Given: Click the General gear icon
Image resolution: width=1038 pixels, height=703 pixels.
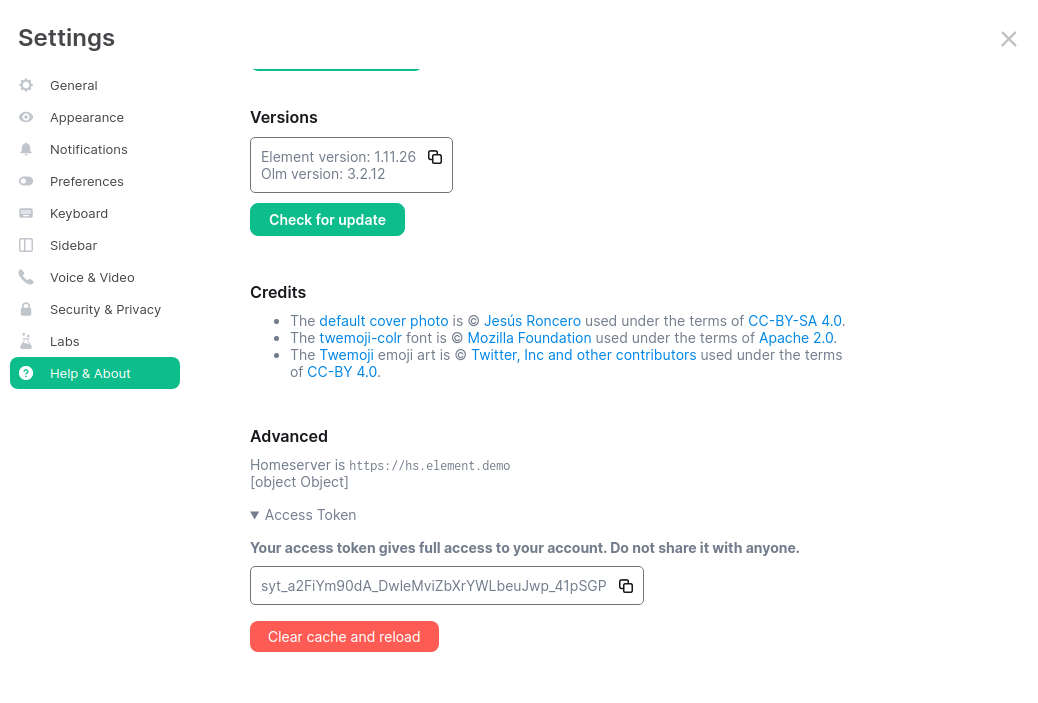Looking at the screenshot, I should tap(26, 86).
